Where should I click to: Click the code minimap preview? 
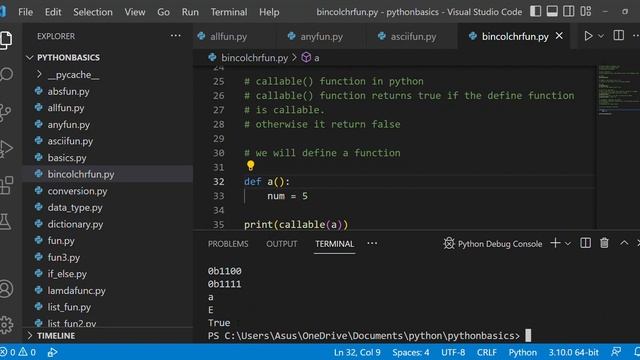[618, 90]
